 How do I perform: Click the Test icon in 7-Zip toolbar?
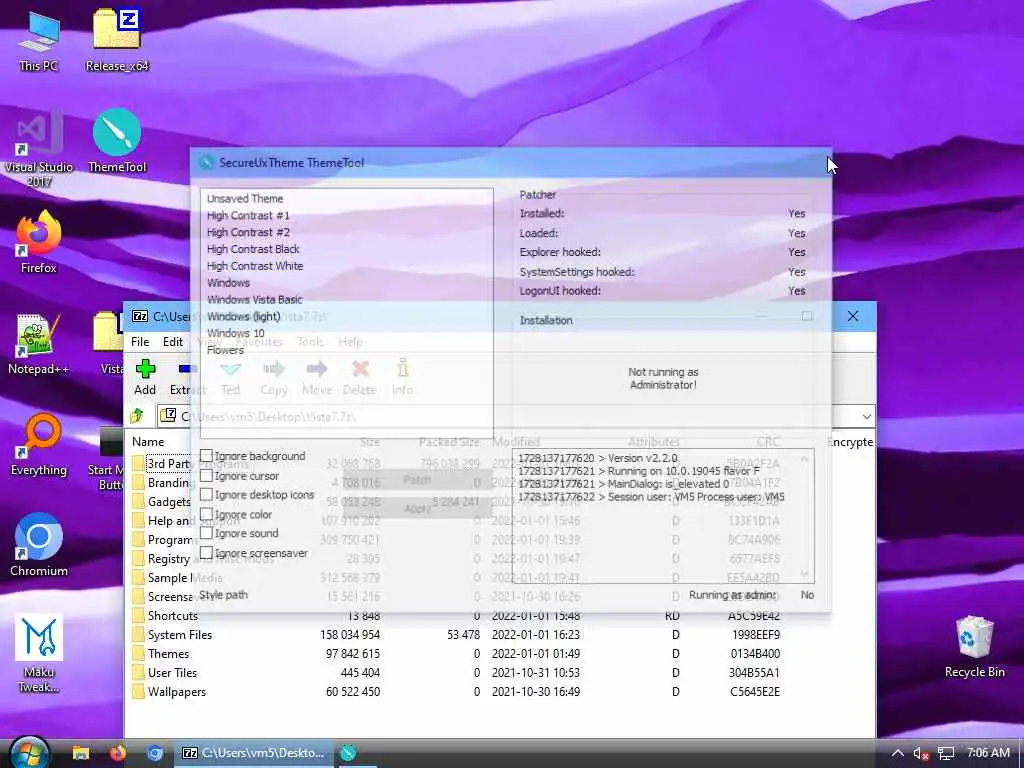click(x=231, y=377)
